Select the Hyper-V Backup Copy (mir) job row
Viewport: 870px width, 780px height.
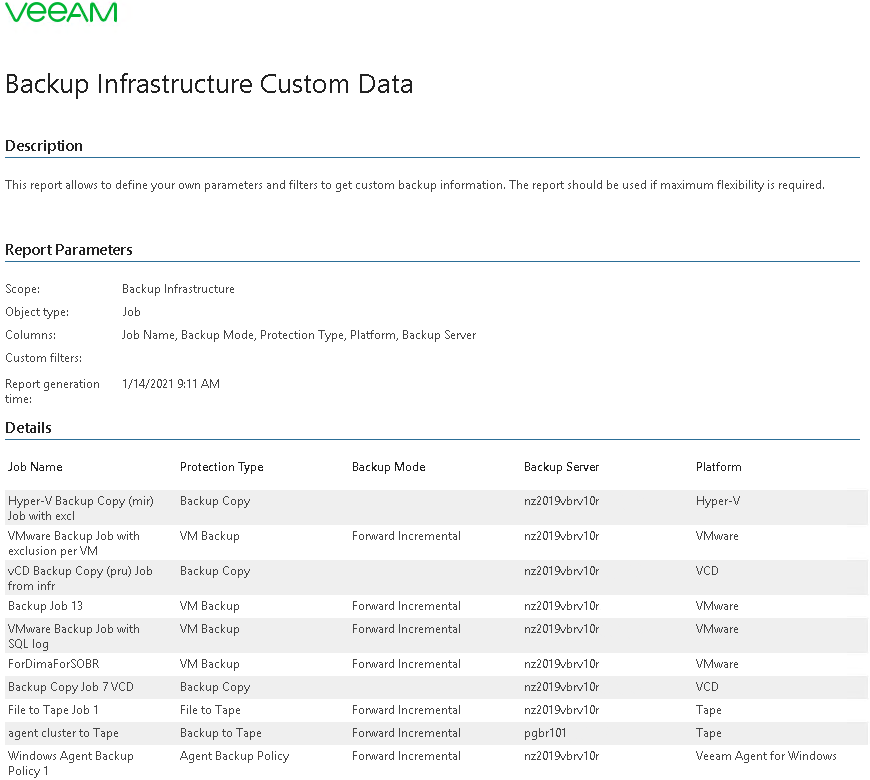tap(80, 508)
